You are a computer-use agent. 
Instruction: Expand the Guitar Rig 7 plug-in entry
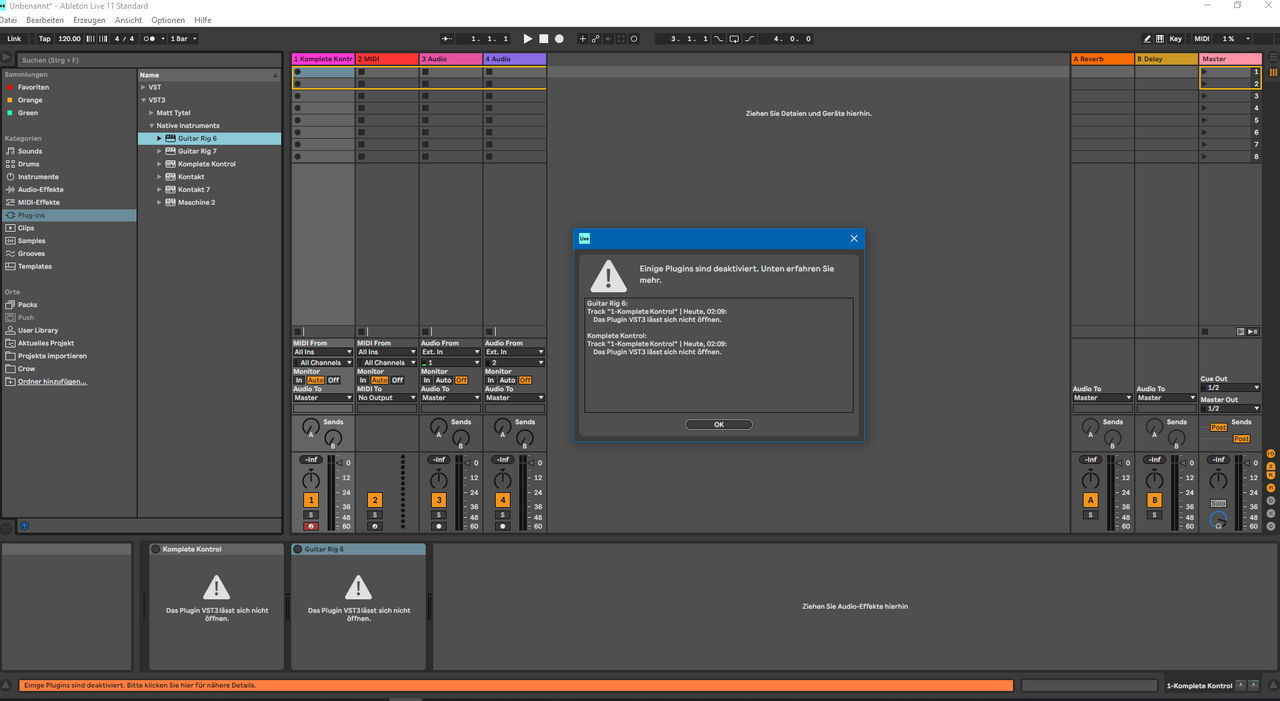point(159,151)
